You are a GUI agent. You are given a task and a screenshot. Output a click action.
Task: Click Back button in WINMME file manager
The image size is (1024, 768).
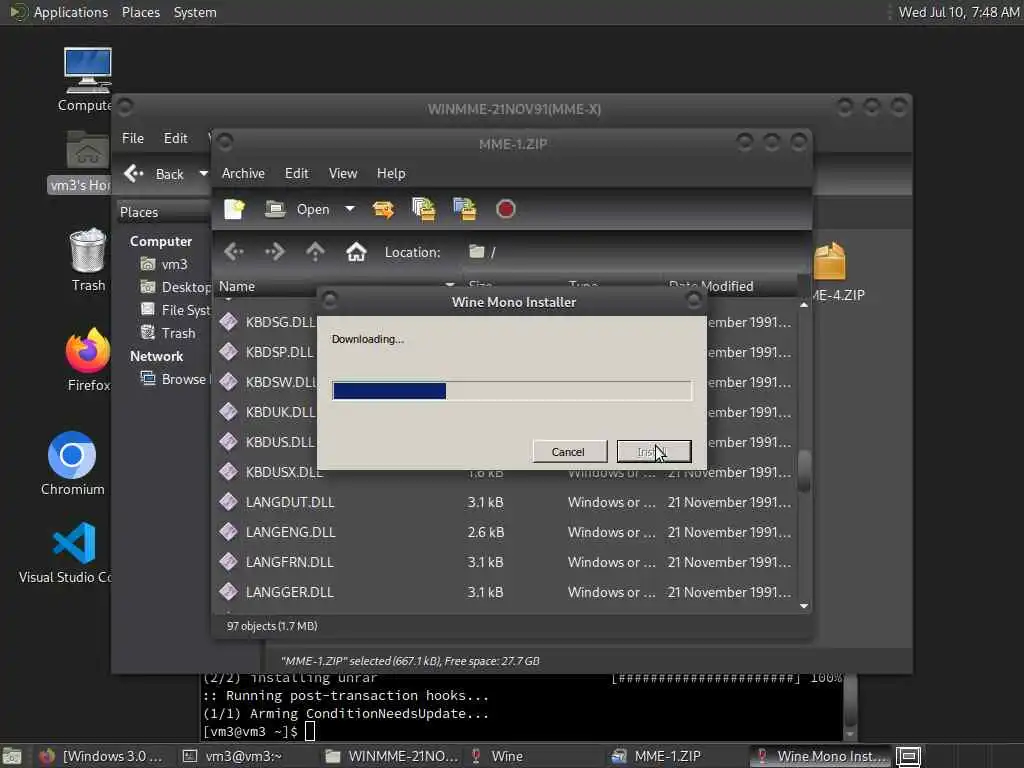pyautogui.click(x=155, y=174)
